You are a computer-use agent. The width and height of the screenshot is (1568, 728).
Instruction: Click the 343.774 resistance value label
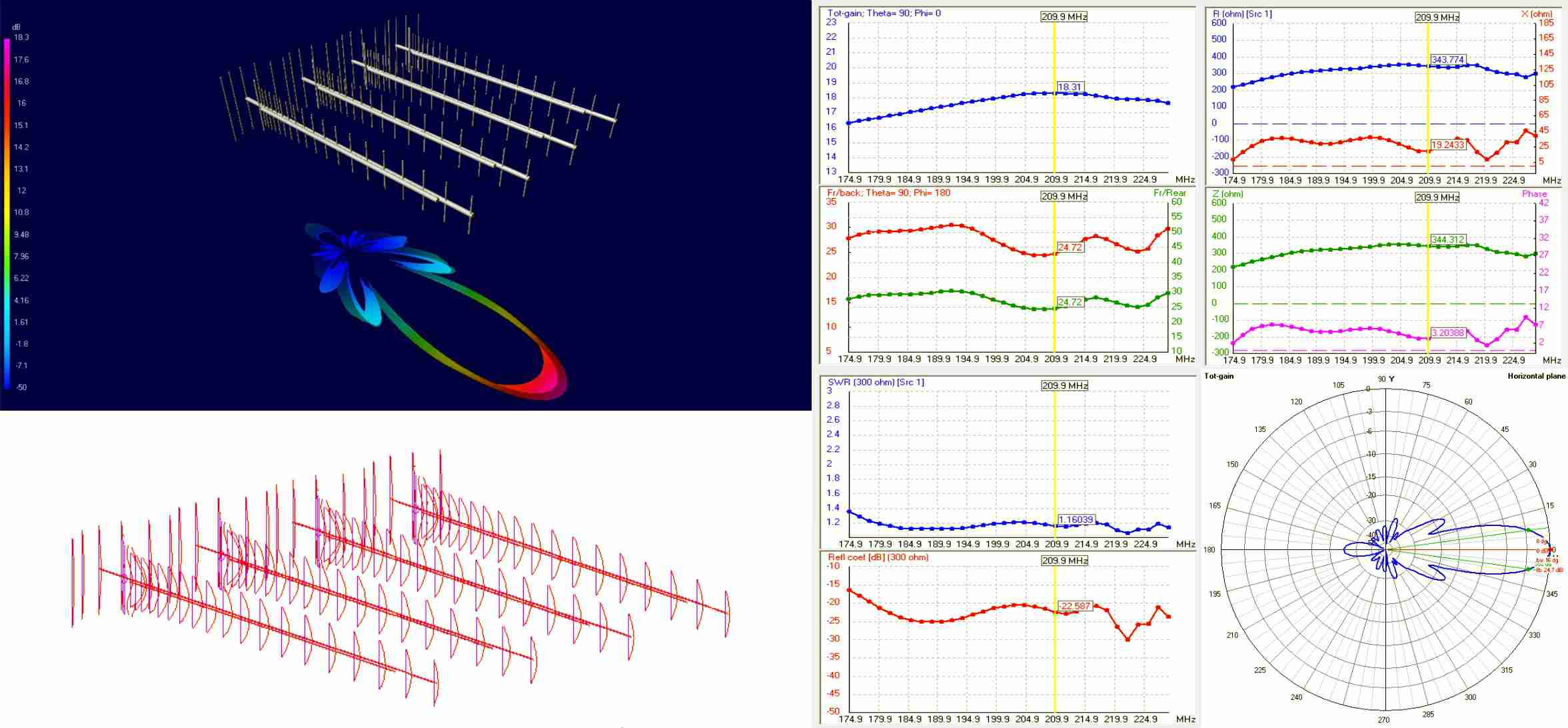(x=1447, y=60)
